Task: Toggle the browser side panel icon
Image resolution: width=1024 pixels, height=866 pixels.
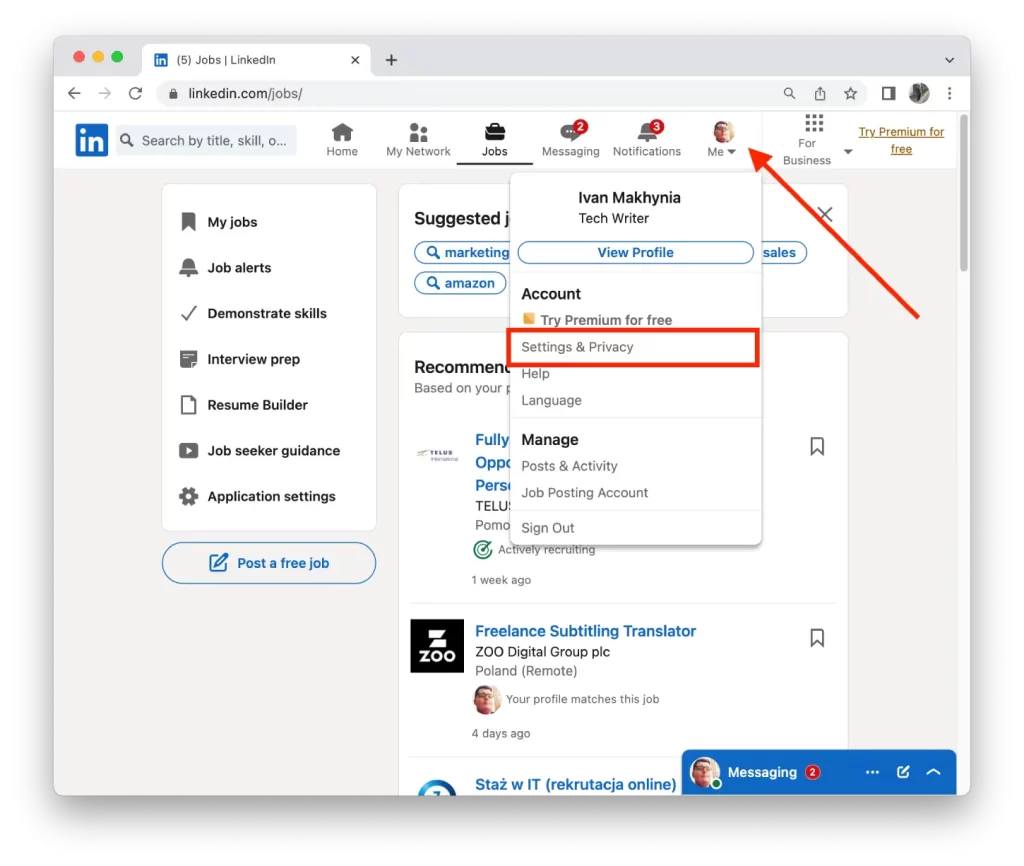Action: [888, 93]
